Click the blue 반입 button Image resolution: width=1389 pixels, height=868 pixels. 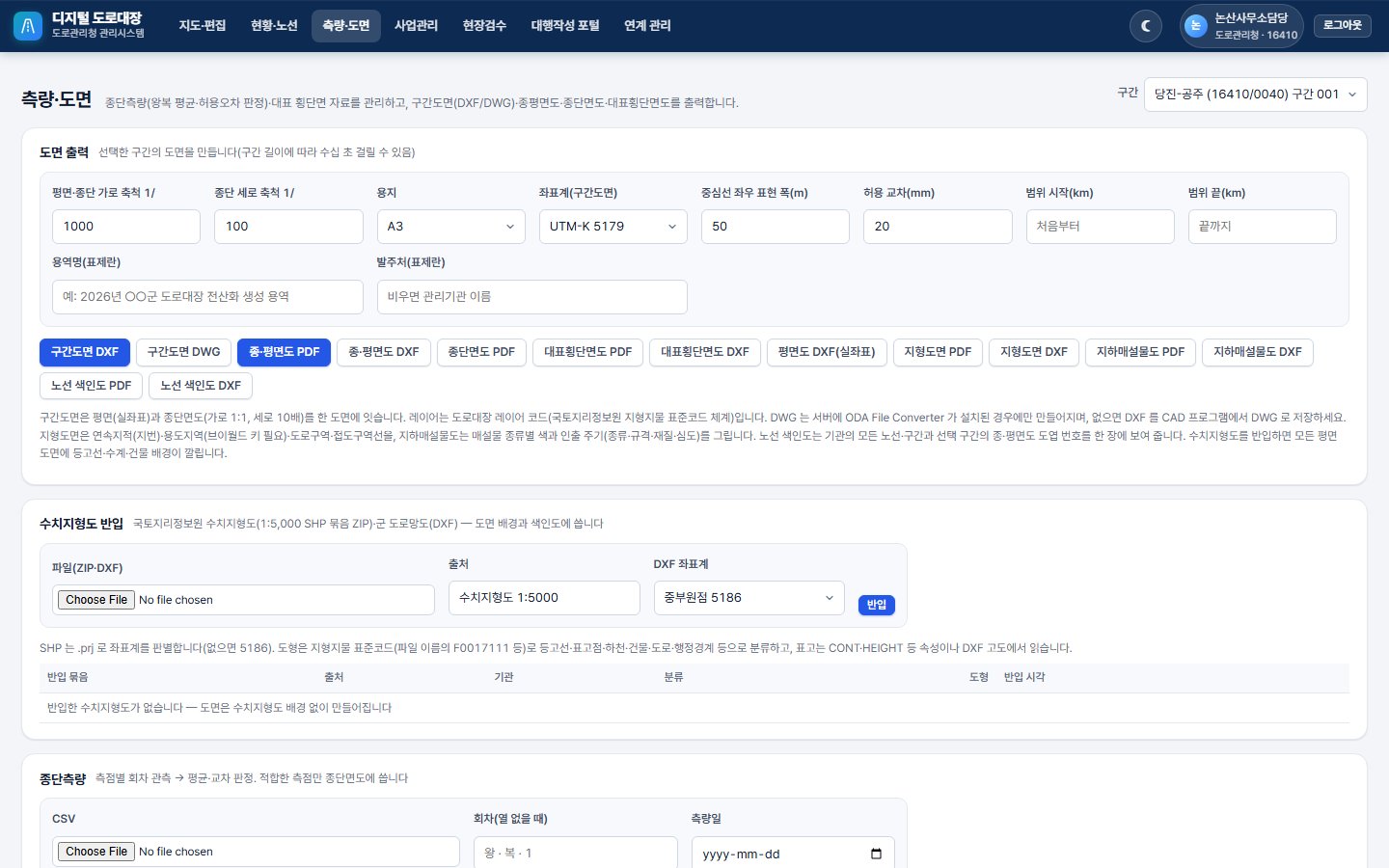[877, 605]
